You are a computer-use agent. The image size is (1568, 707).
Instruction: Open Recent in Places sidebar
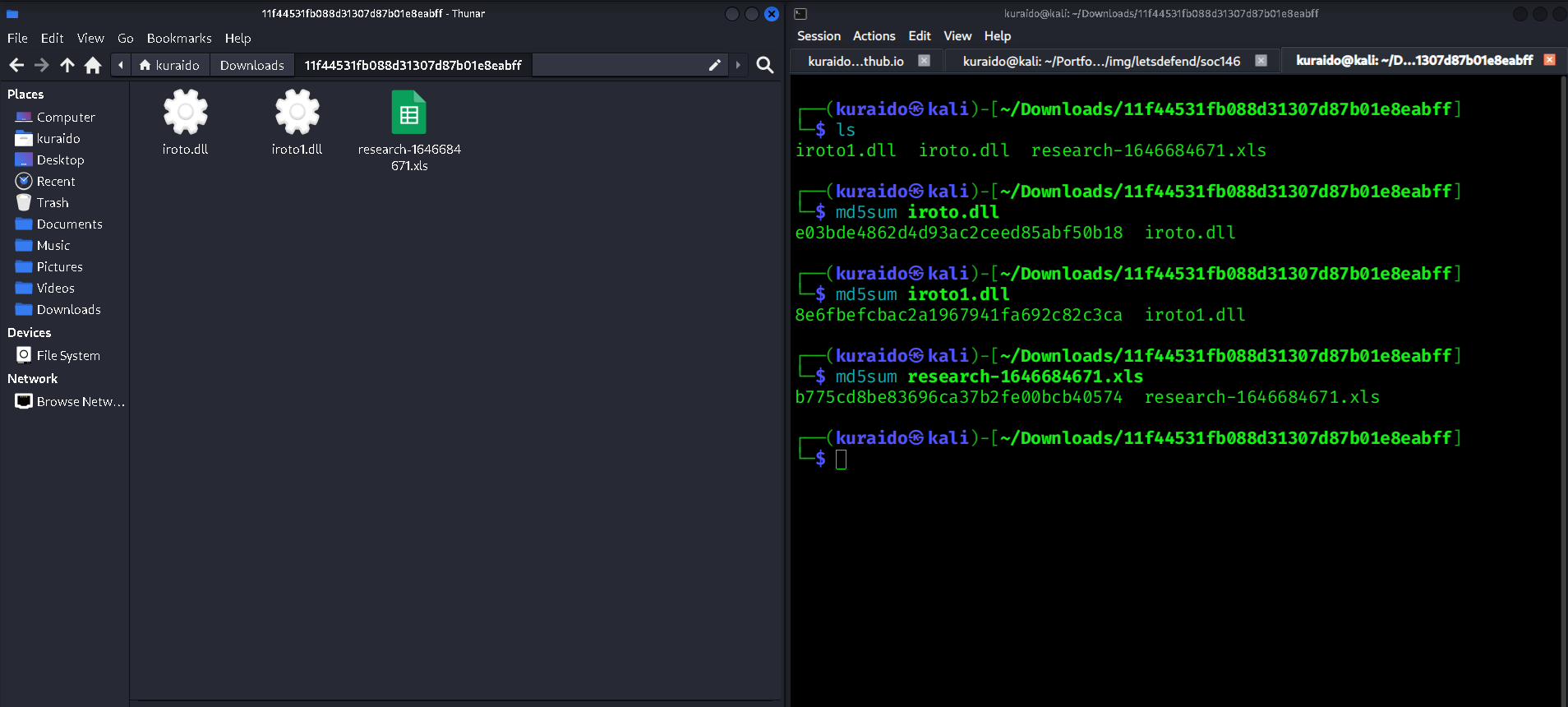[x=55, y=181]
